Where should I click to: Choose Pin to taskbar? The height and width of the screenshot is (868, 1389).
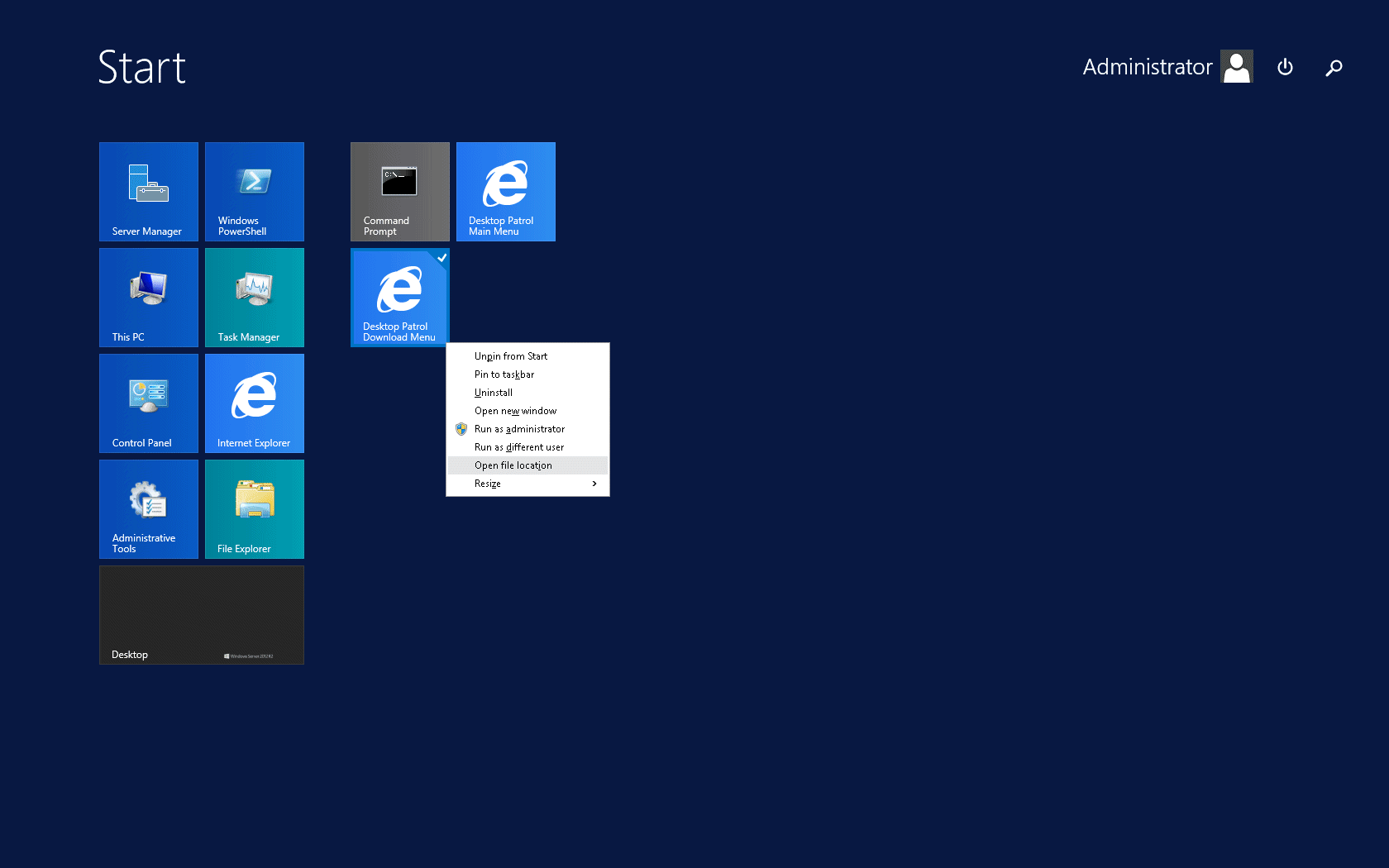click(x=527, y=374)
